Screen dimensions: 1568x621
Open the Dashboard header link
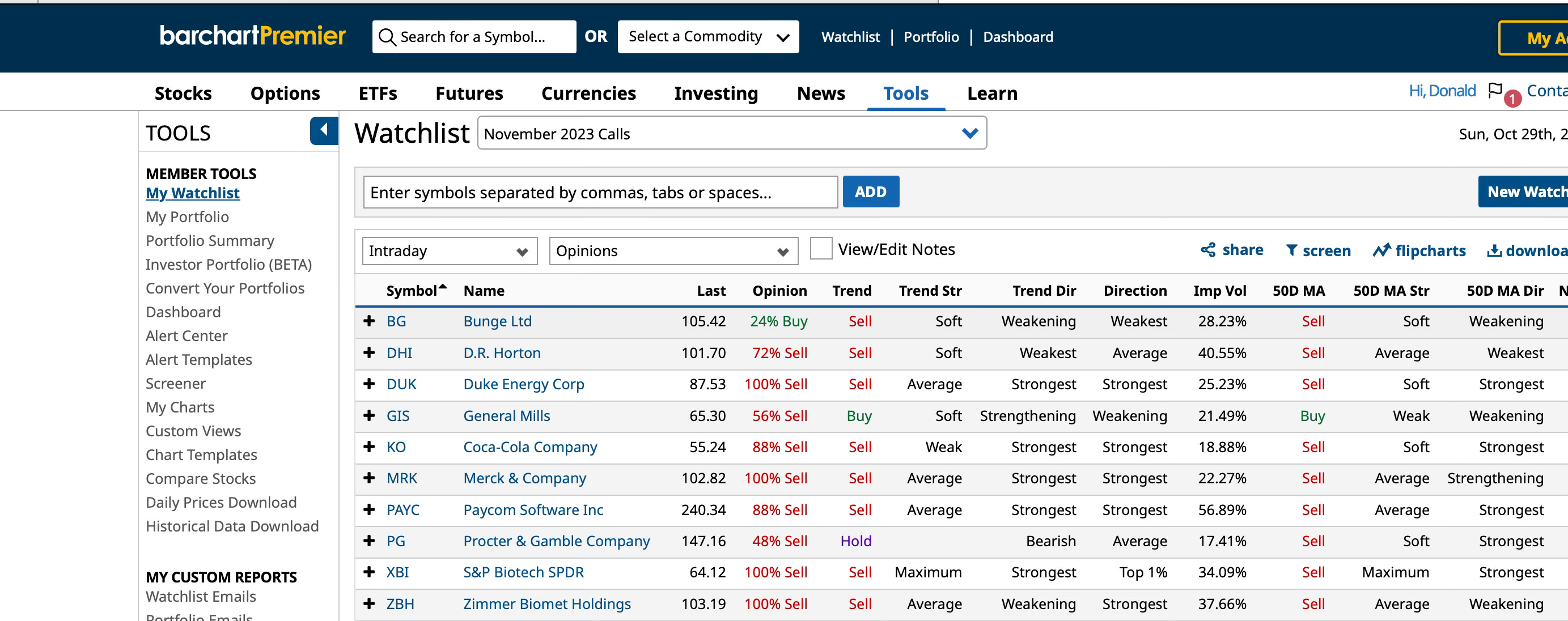(1018, 37)
